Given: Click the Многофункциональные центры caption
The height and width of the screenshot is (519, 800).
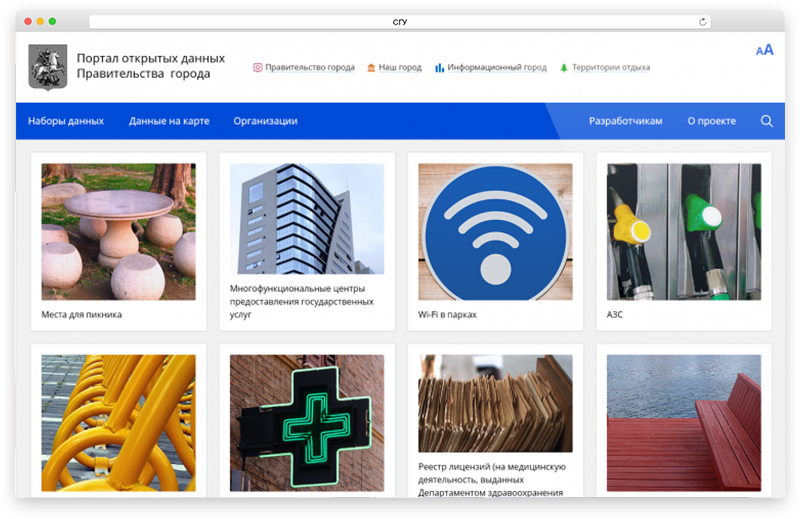Looking at the screenshot, I should (x=302, y=302).
